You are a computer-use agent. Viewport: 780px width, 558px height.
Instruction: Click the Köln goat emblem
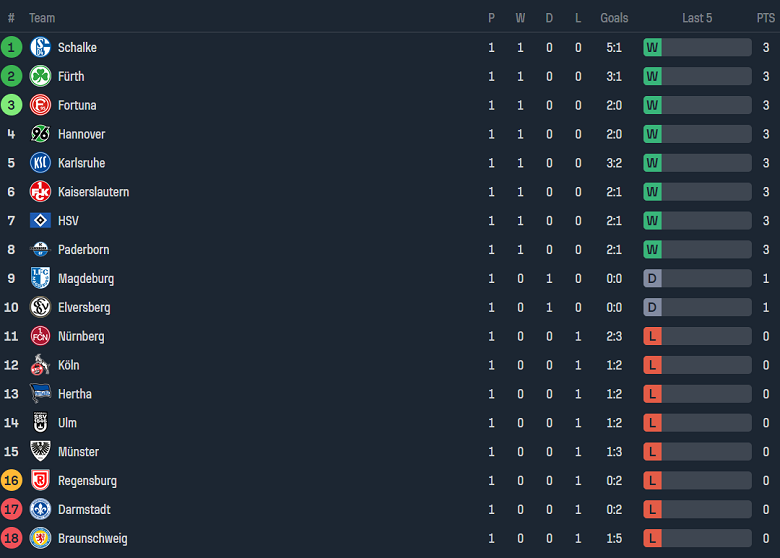pyautogui.click(x=40, y=365)
